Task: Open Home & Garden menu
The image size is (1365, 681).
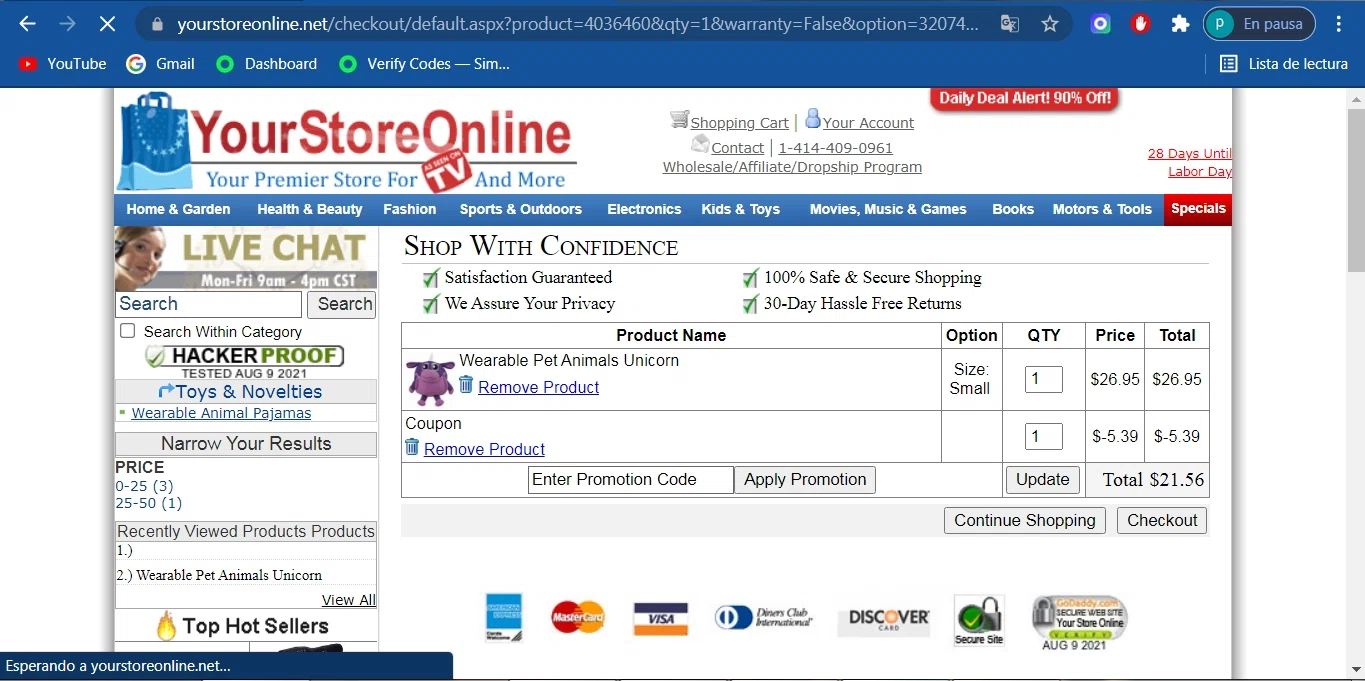Action: (178, 209)
